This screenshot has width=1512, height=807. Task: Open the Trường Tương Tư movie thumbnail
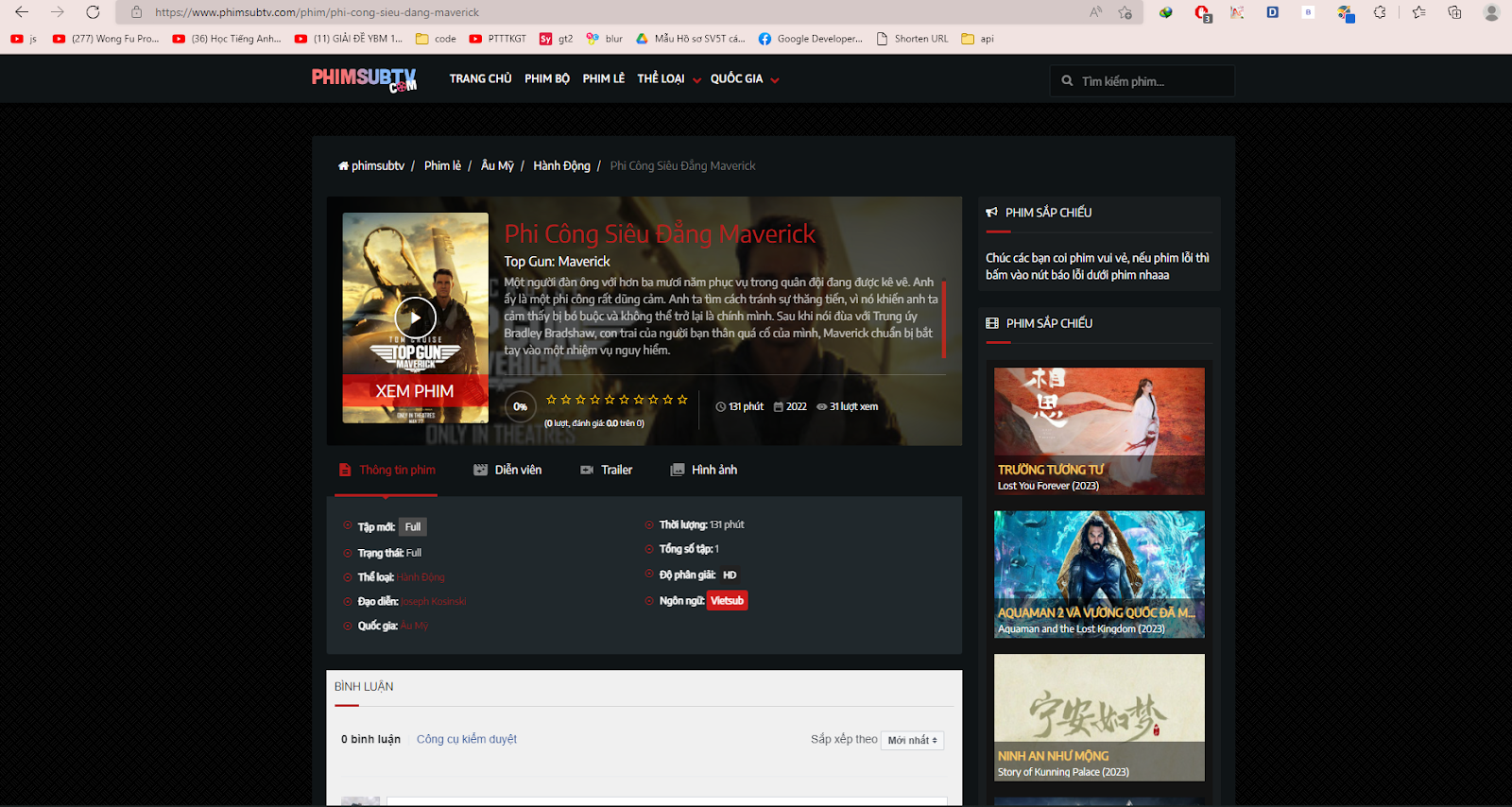1099,431
